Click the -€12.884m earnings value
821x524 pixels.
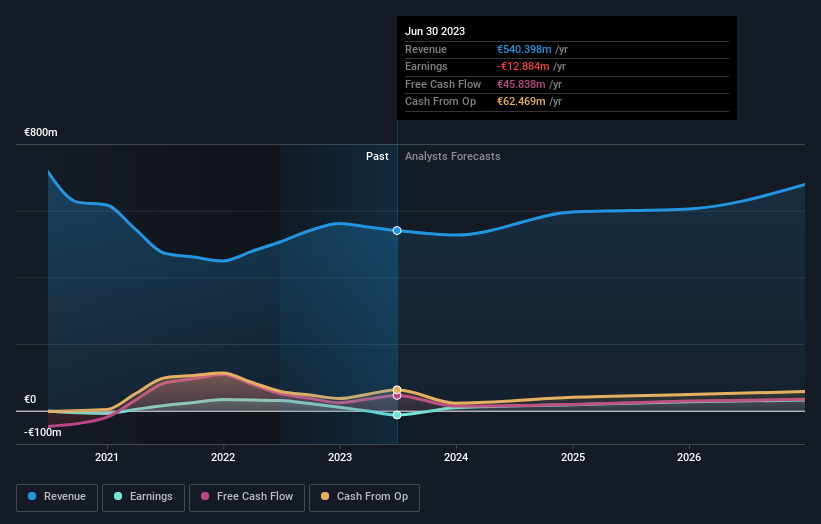523,66
